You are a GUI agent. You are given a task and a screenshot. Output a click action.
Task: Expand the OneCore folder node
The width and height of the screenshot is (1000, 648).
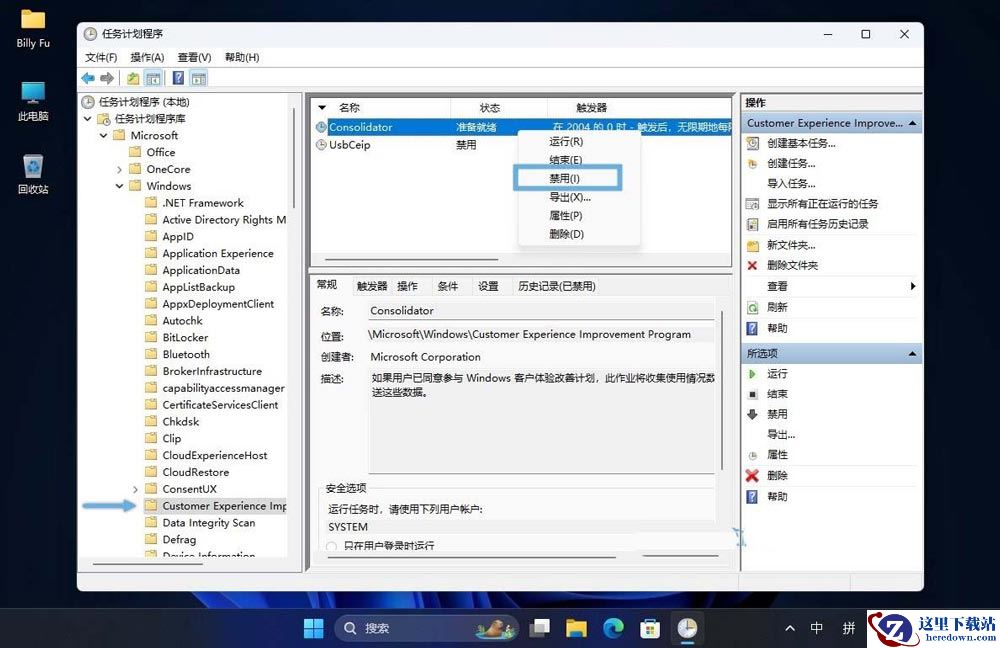pos(119,170)
